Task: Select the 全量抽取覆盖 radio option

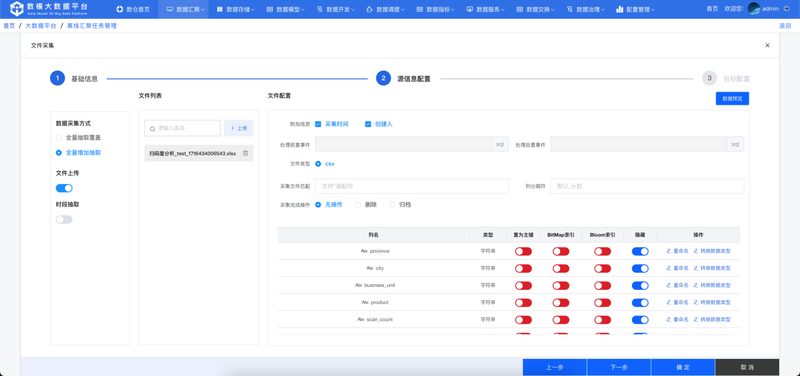Action: pos(59,138)
